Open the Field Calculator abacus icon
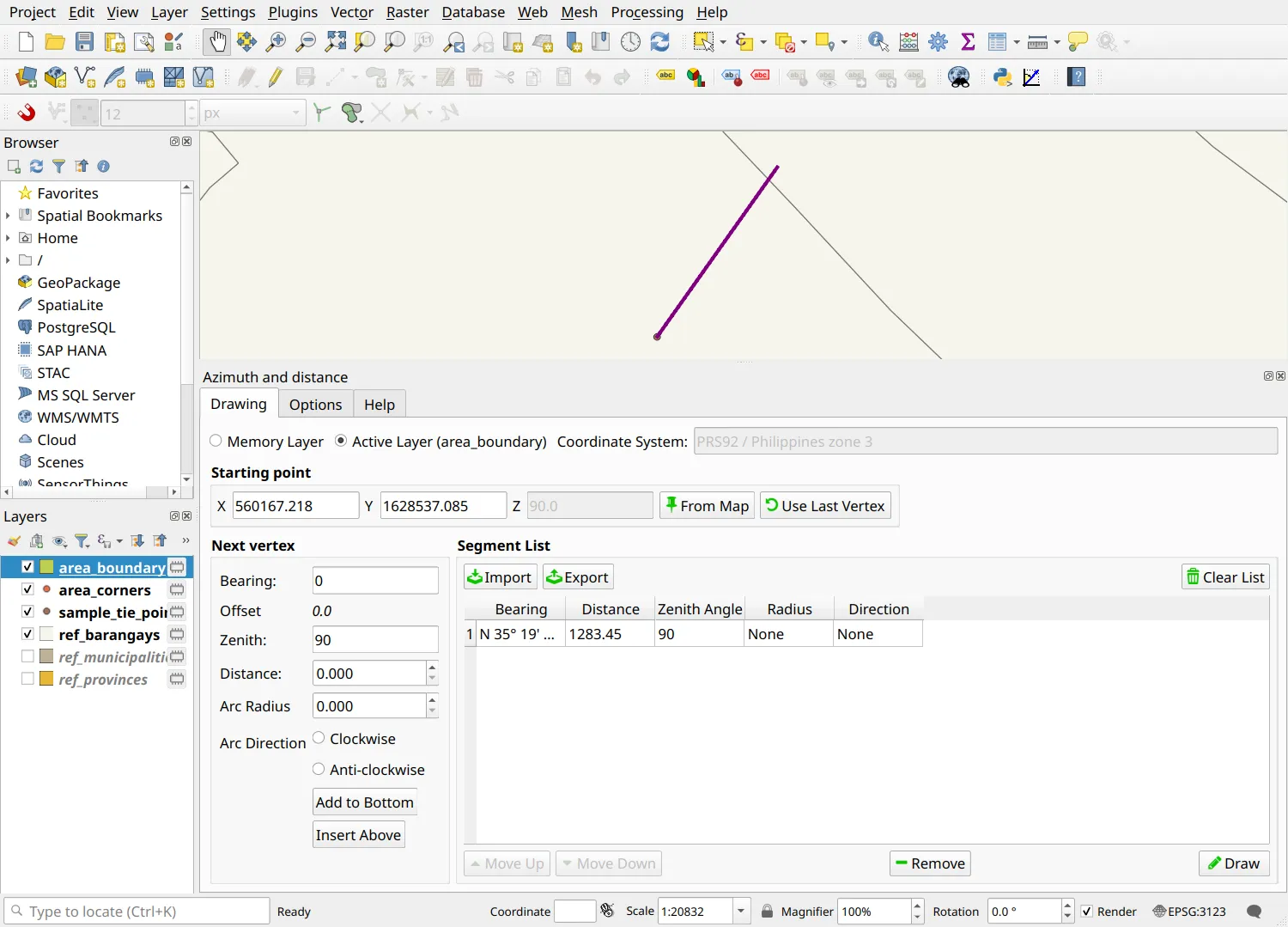 pyautogui.click(x=908, y=41)
